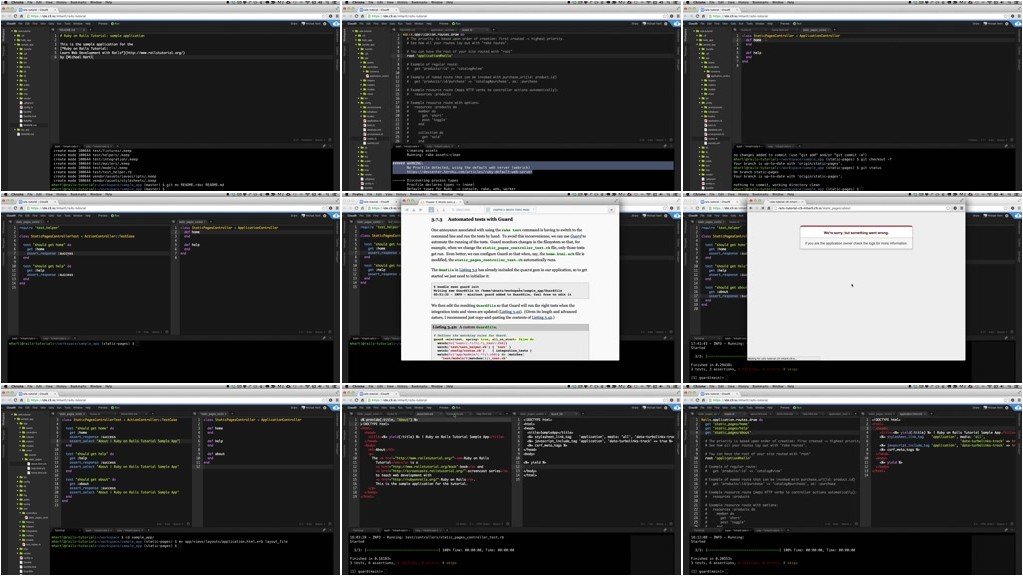Stop loading in the error page browser window
Viewport: 1023px width, 576px height.
point(763,208)
